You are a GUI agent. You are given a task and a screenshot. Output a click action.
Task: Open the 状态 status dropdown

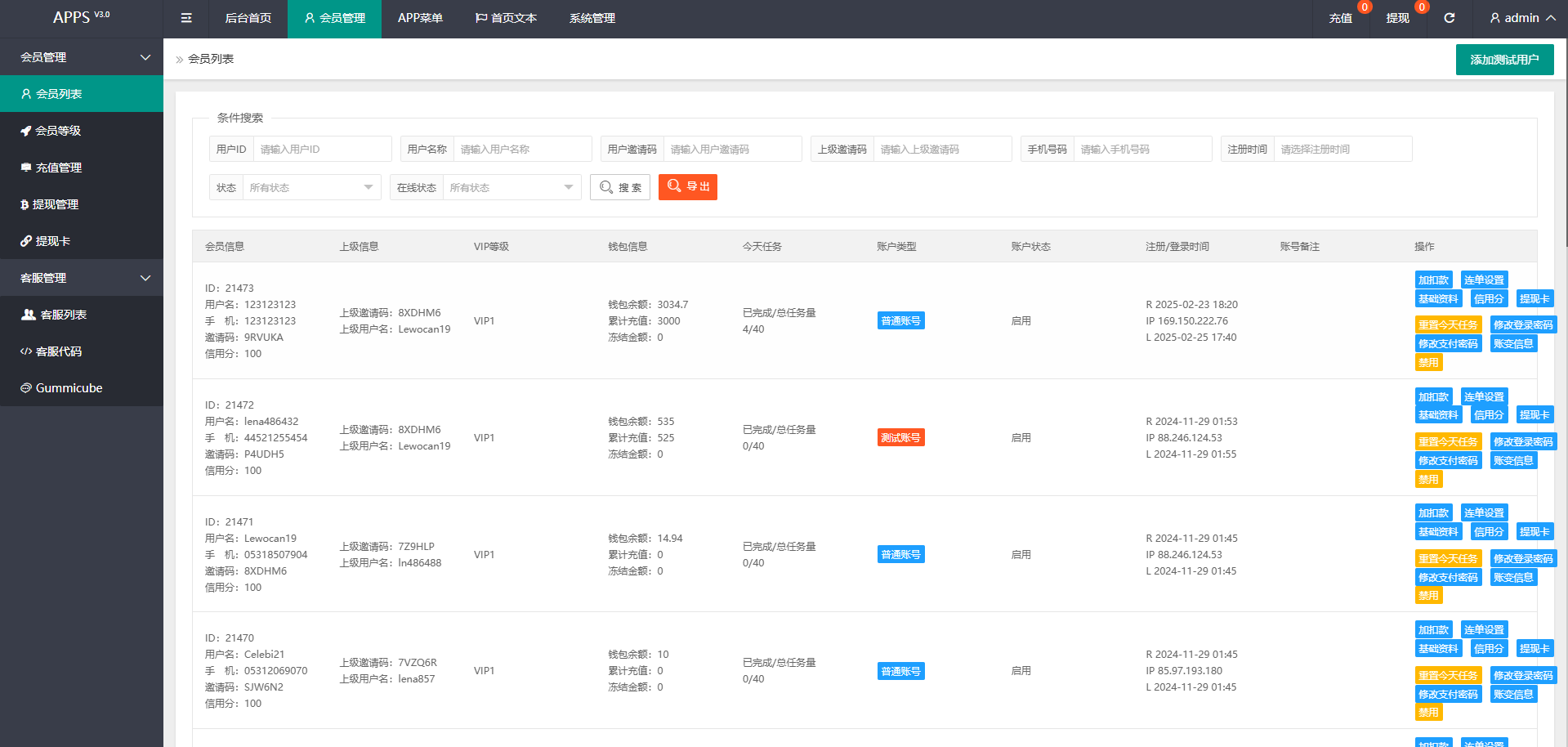pos(310,188)
